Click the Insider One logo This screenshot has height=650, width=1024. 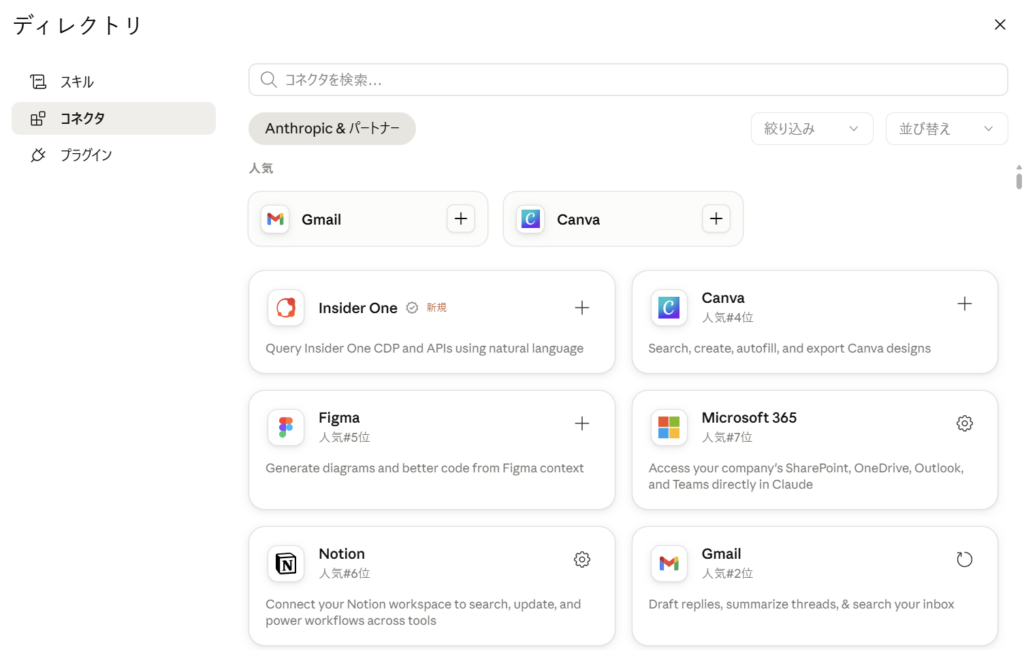click(x=285, y=308)
